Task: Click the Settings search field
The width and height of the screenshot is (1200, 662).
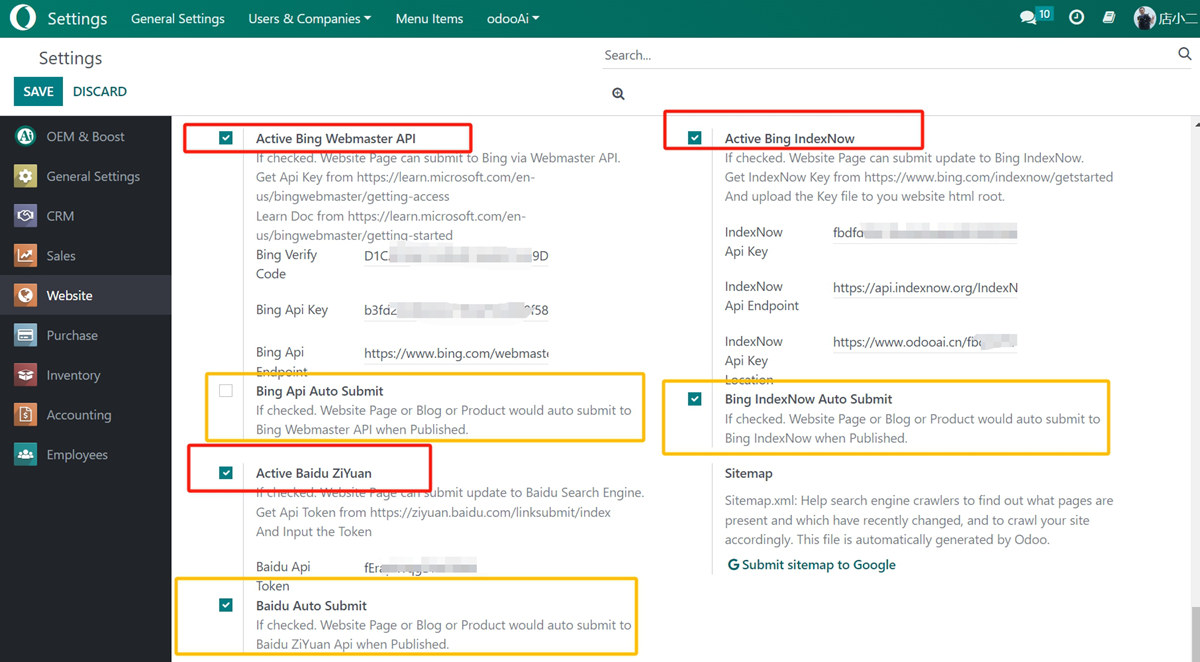Action: click(885, 55)
